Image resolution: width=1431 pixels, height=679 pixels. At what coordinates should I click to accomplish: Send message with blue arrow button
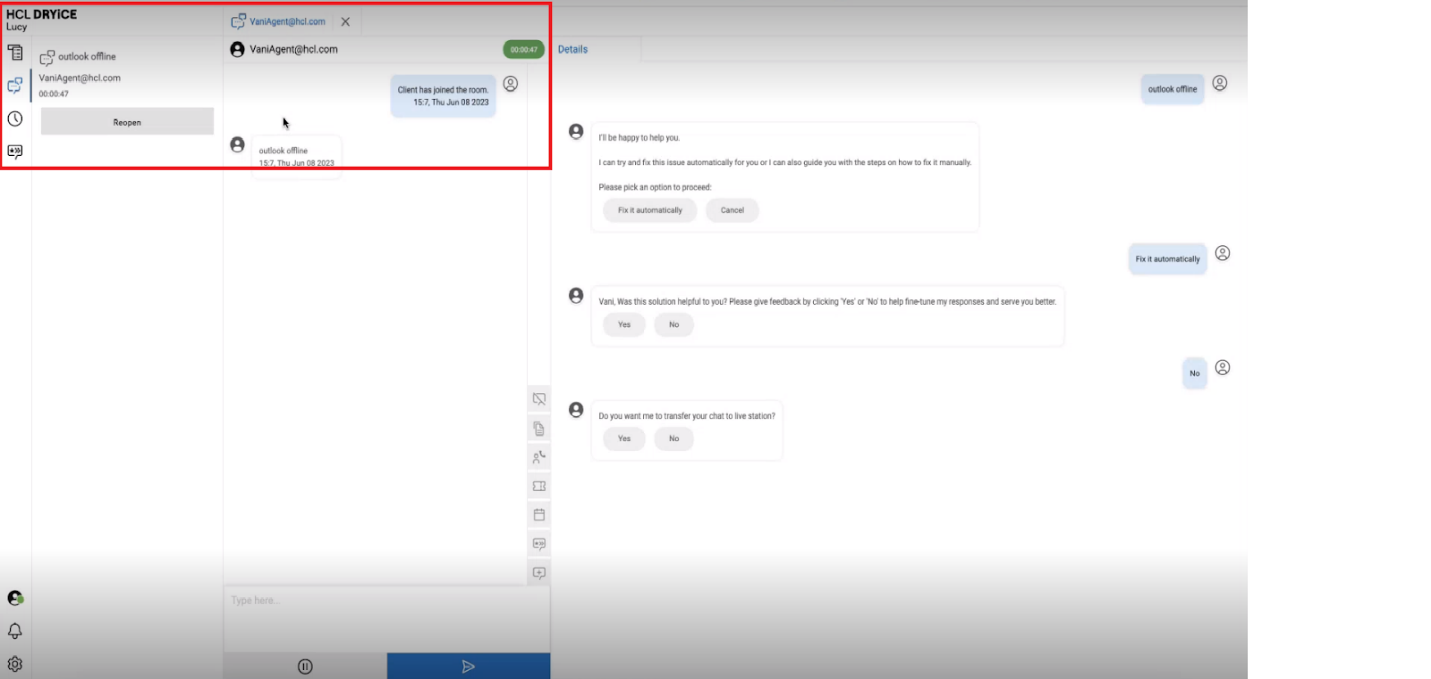[468, 666]
